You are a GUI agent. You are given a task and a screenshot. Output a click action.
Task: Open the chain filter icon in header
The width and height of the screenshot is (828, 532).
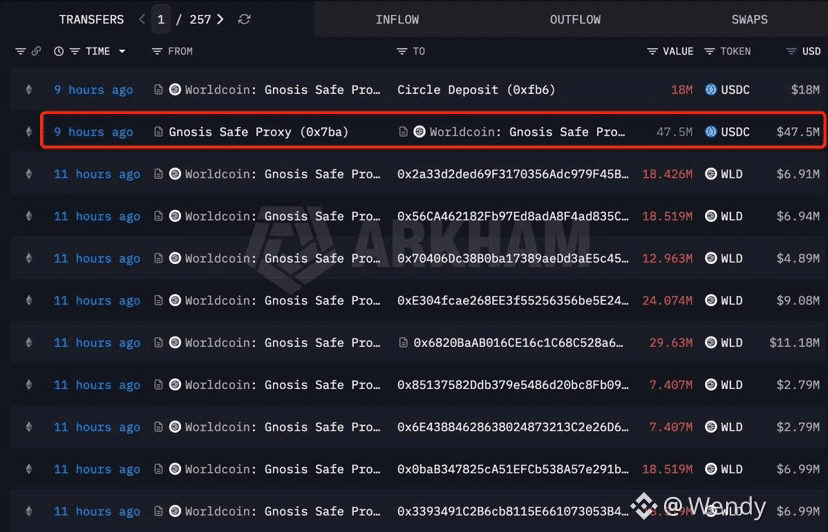[x=21, y=51]
